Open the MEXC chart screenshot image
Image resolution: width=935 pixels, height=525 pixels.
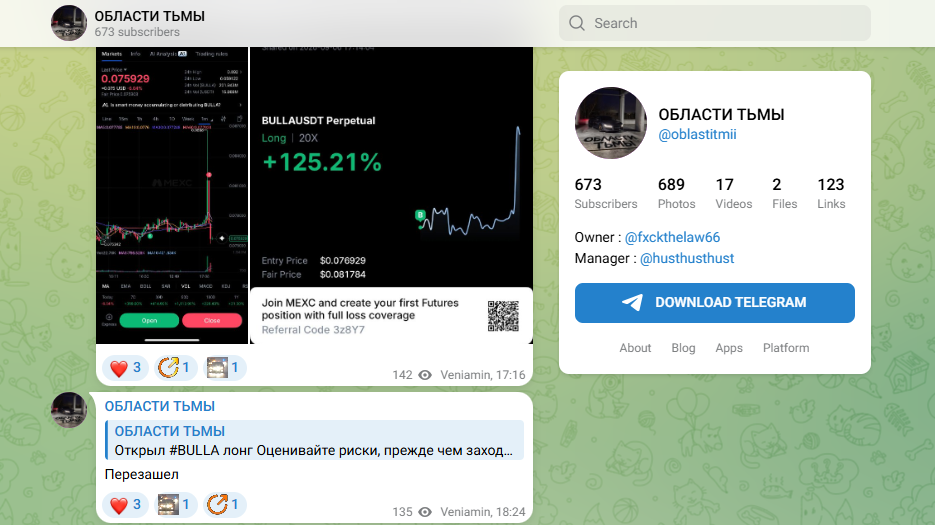click(172, 195)
